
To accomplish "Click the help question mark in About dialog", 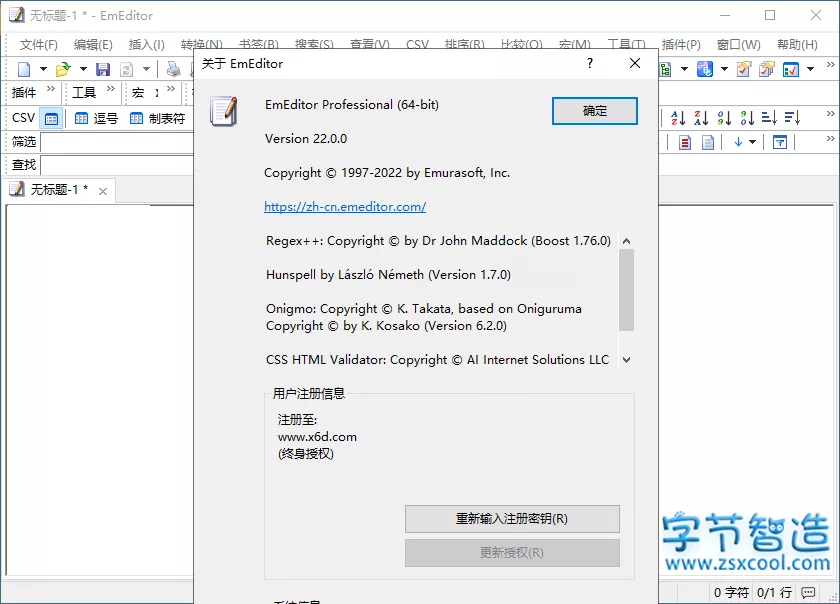I will pos(590,63).
